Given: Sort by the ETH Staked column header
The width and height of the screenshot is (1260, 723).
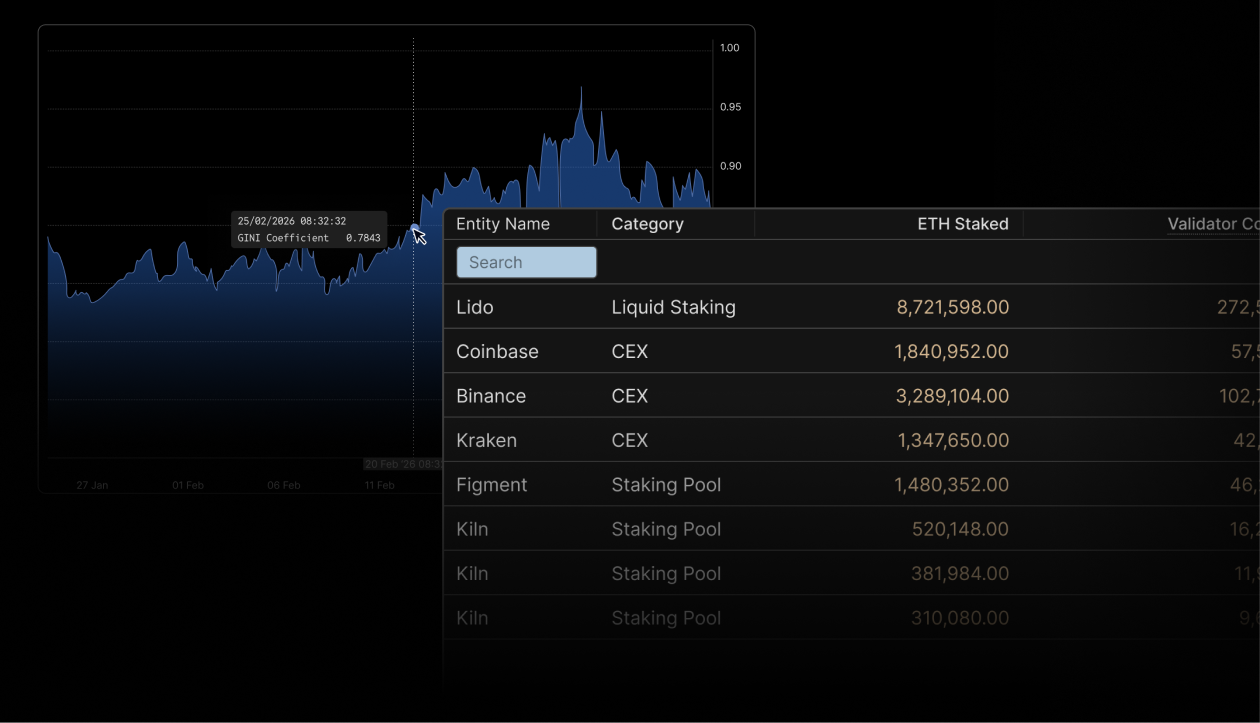Looking at the screenshot, I should point(963,224).
